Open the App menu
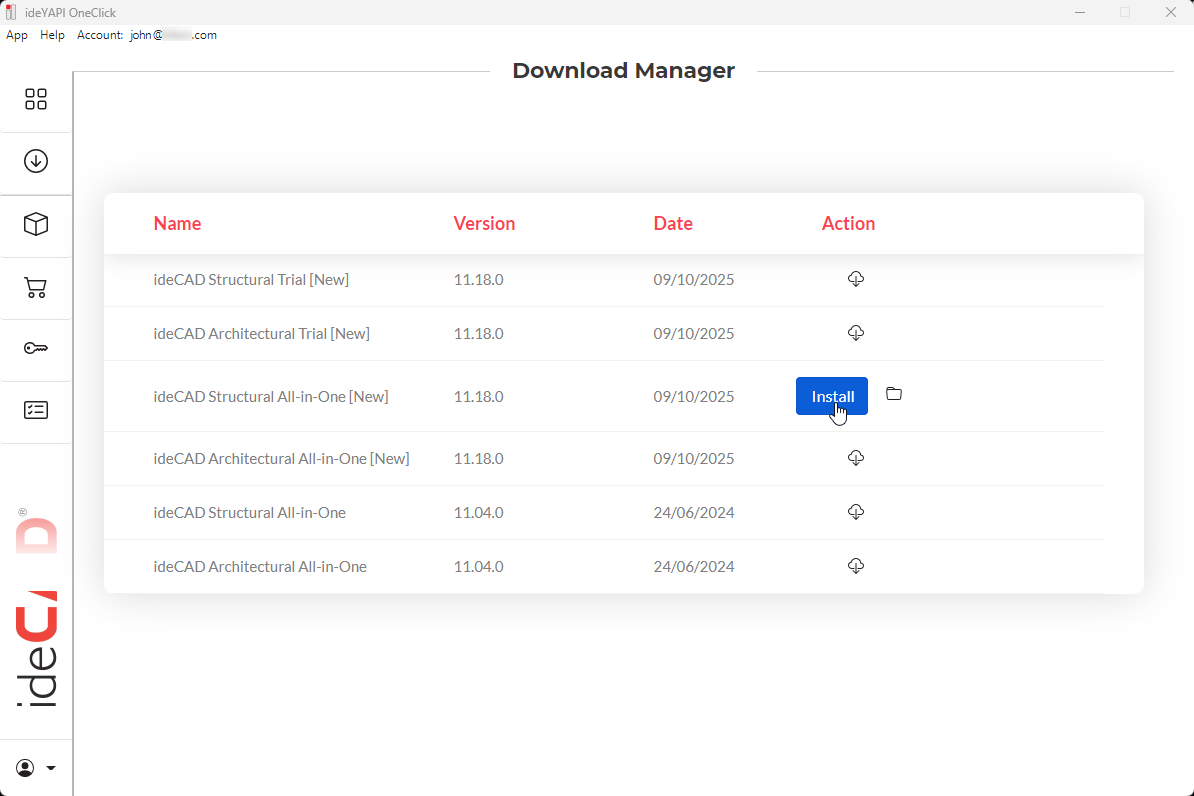The height and width of the screenshot is (796, 1194). pos(17,35)
